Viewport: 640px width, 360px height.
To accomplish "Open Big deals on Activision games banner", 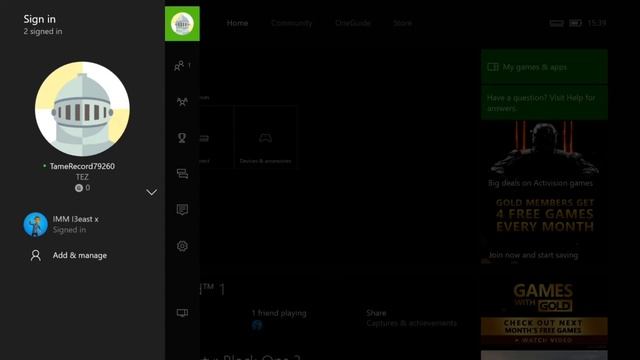I will point(544,155).
